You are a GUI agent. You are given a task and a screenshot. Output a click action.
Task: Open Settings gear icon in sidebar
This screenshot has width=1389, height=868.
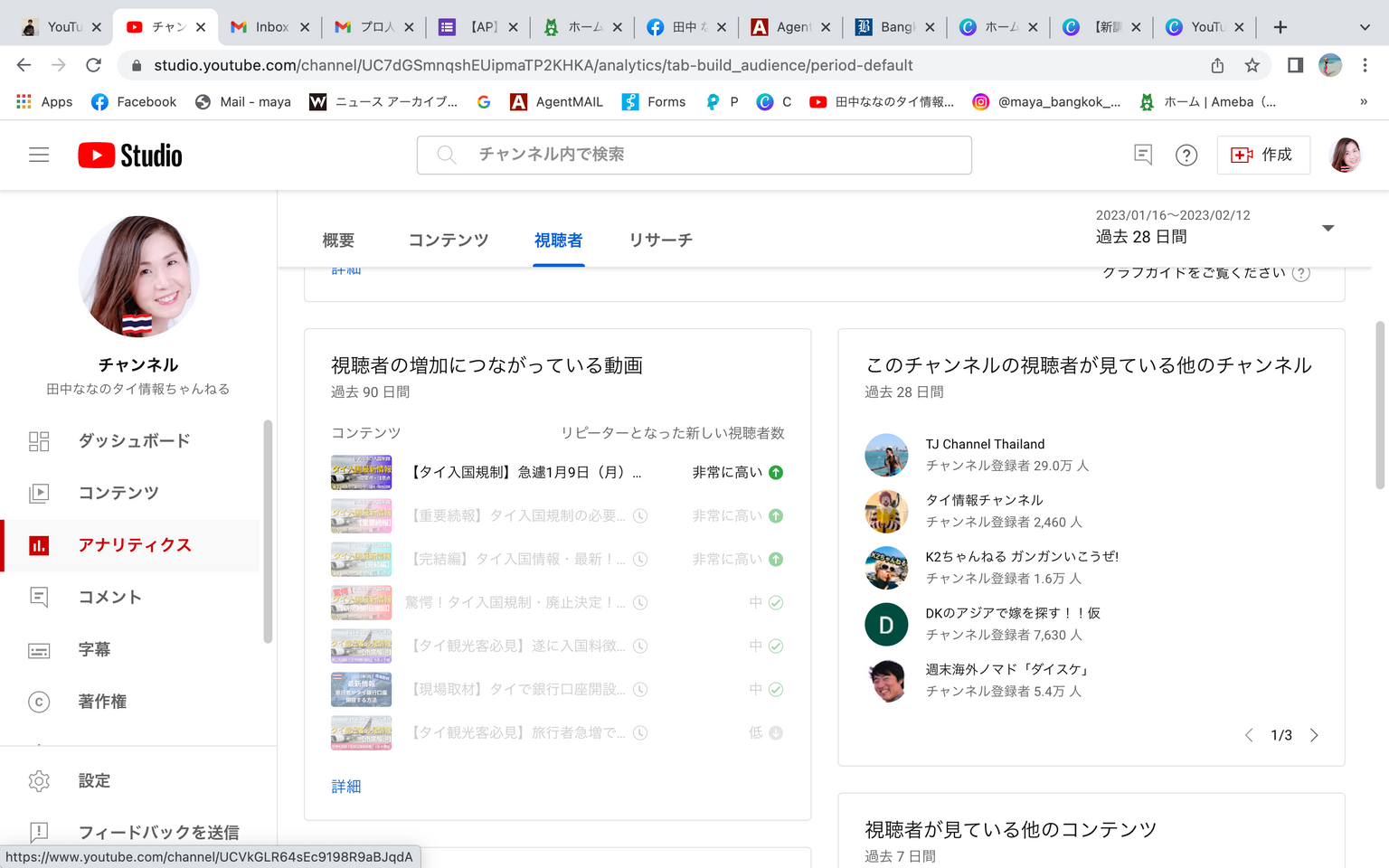pyautogui.click(x=39, y=781)
